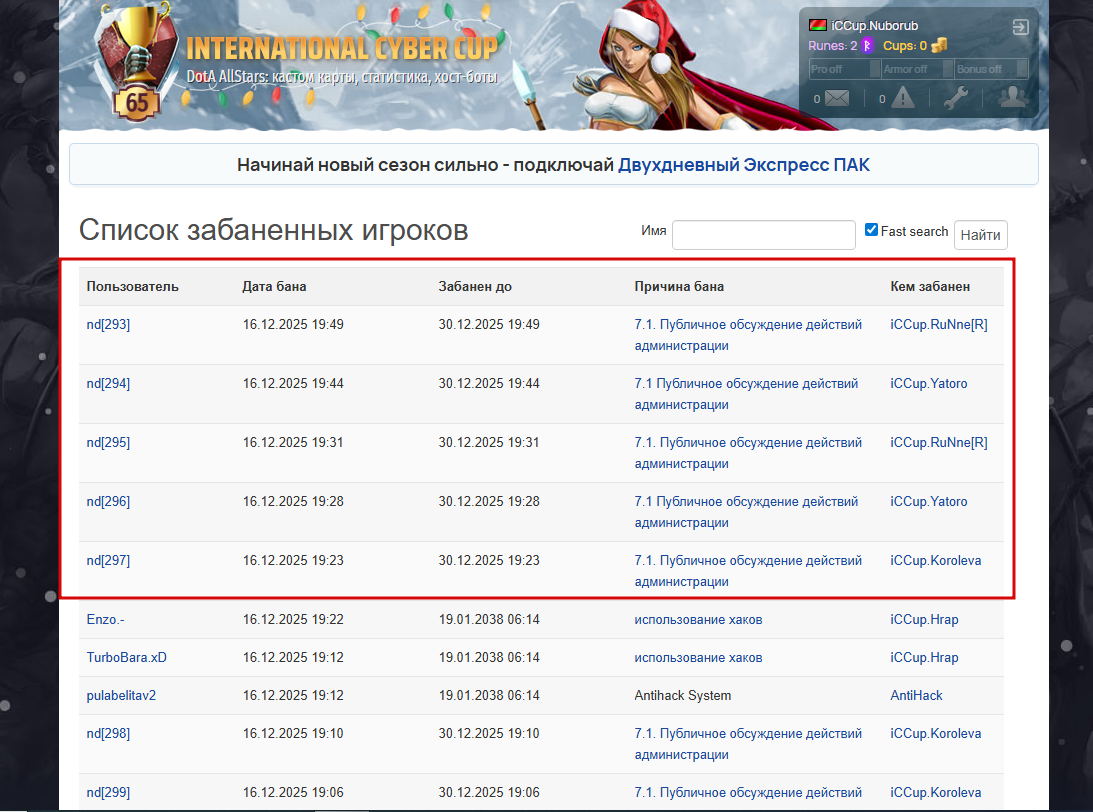
Task: Open player nd[294] profile
Action: coord(108,384)
